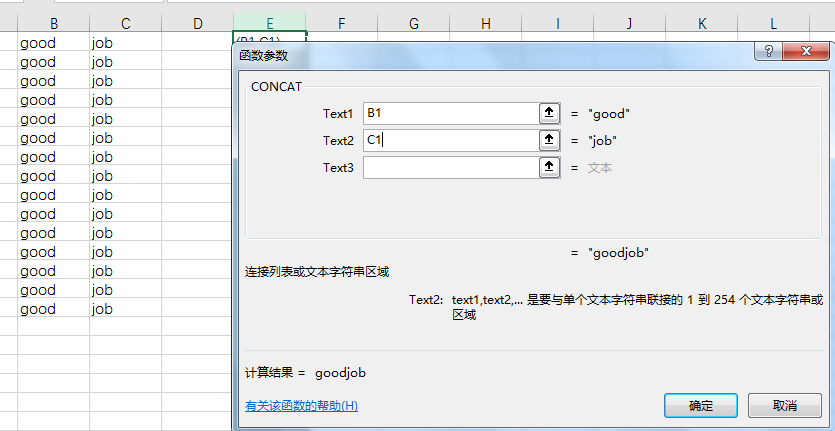Select column E header
Viewport: 835px width, 431px height.
[269, 23]
